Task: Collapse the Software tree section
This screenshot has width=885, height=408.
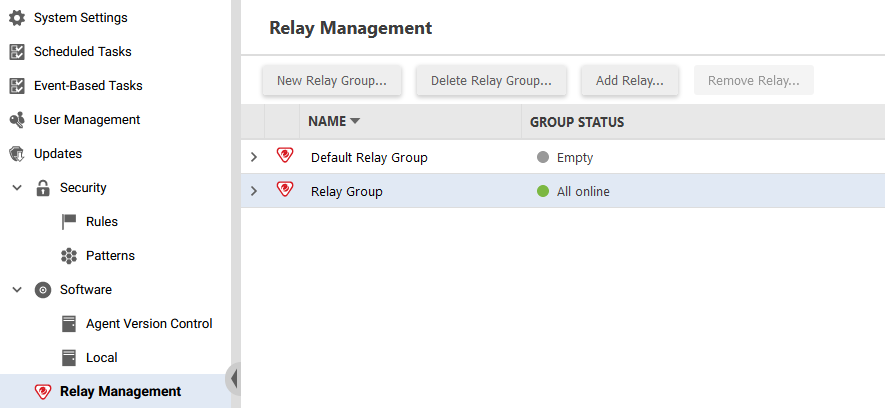Action: (17, 289)
